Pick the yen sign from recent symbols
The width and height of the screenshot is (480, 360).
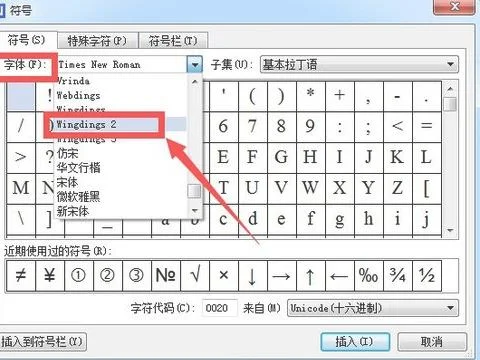[50, 276]
